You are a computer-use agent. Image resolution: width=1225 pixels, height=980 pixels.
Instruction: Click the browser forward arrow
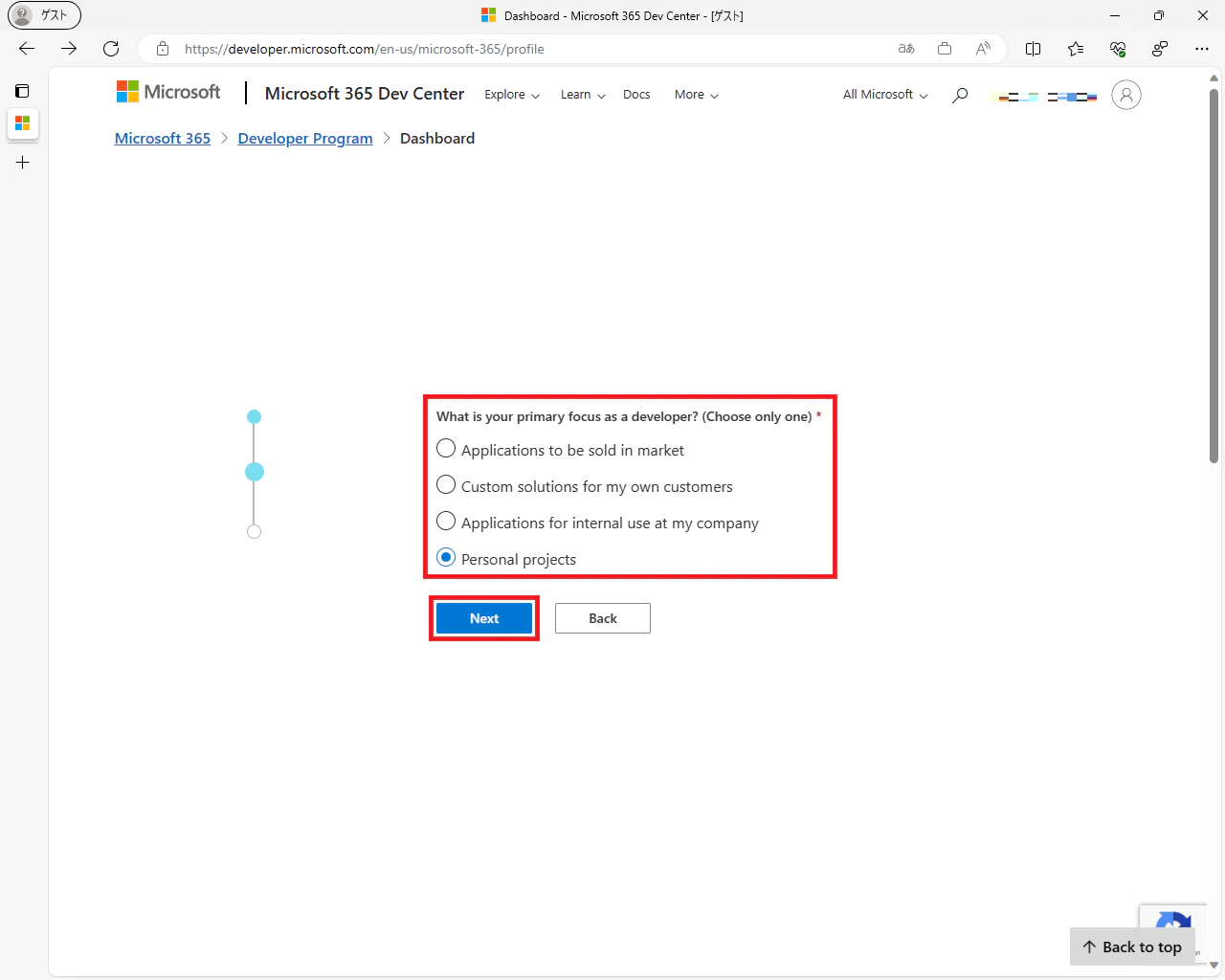coord(69,49)
